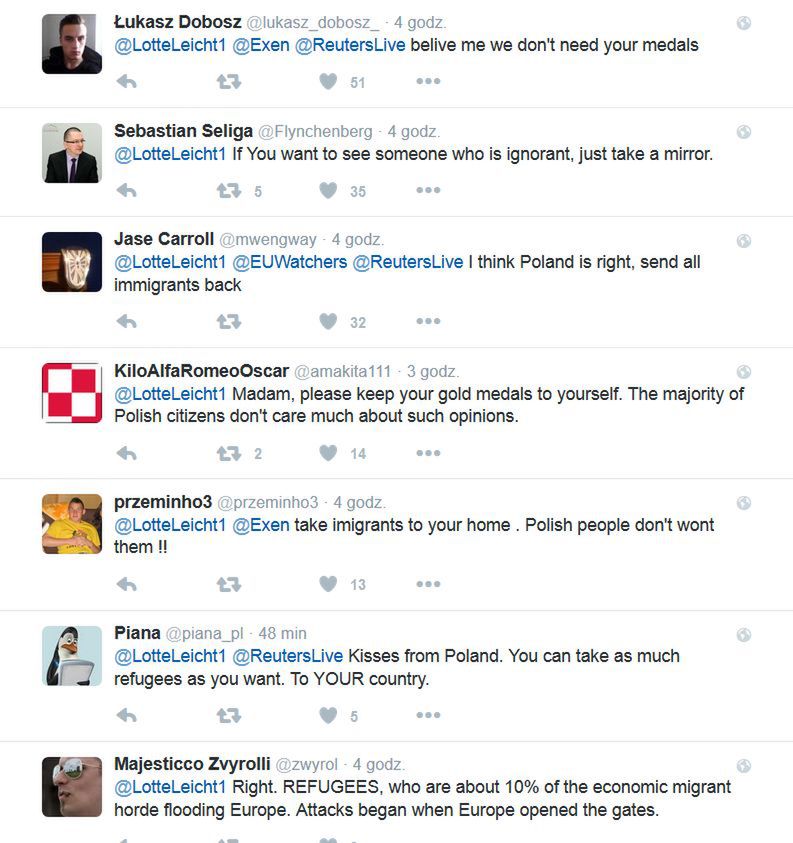
Task: Toggle like on Sebastian Seliga's tweet
Action: click(x=328, y=190)
